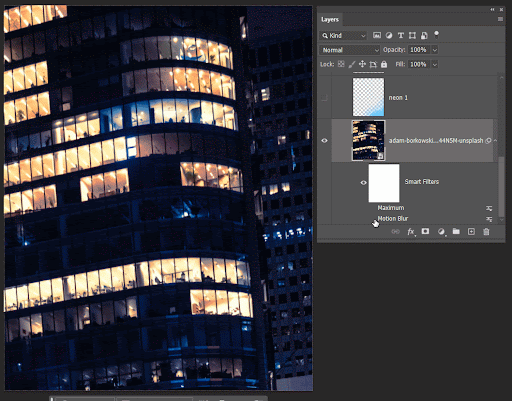
Task: Lock position move icon
Action: (362, 64)
